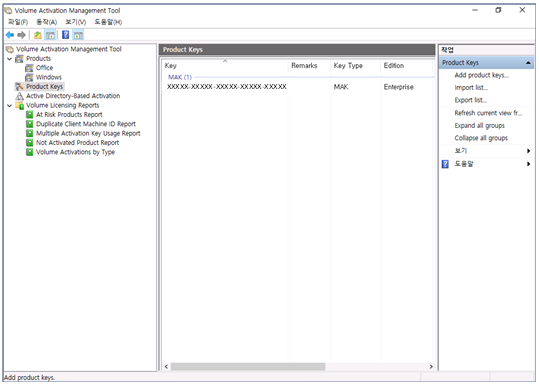The width and height of the screenshot is (539, 384).
Task: Click Add product keys action
Action: click(482, 75)
